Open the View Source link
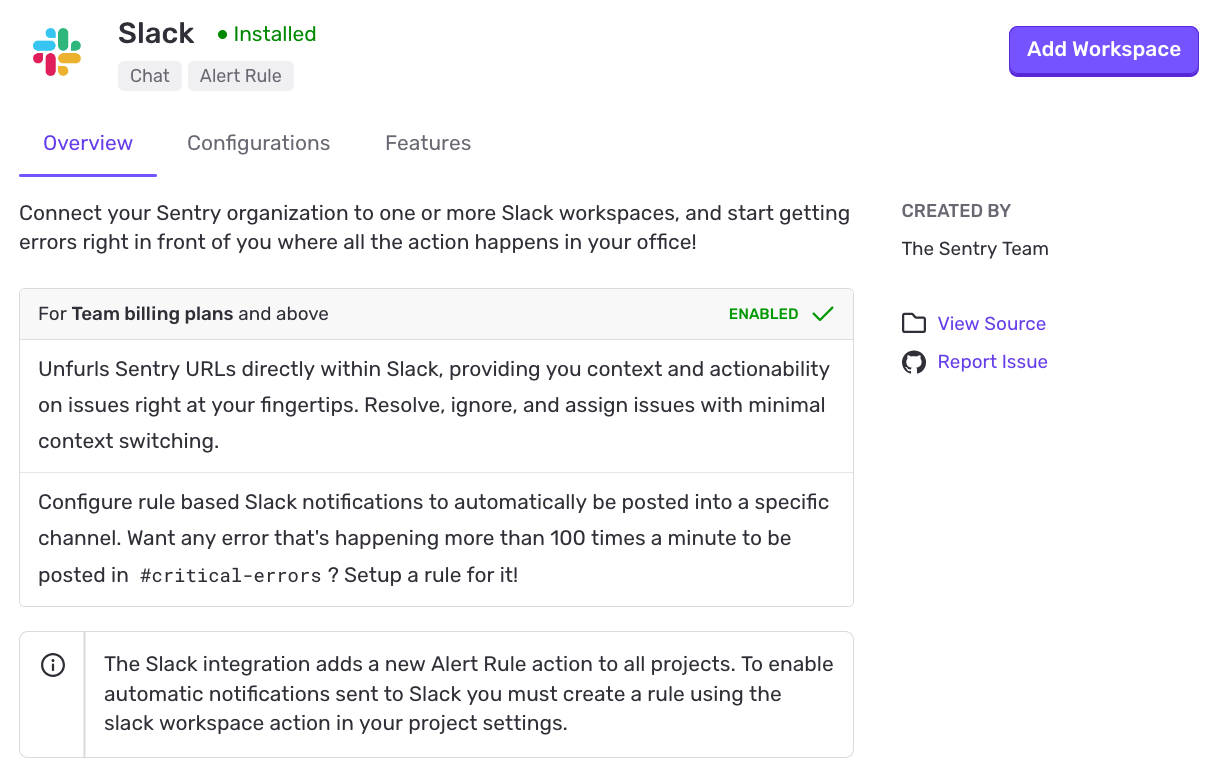The width and height of the screenshot is (1209, 773). click(x=991, y=323)
